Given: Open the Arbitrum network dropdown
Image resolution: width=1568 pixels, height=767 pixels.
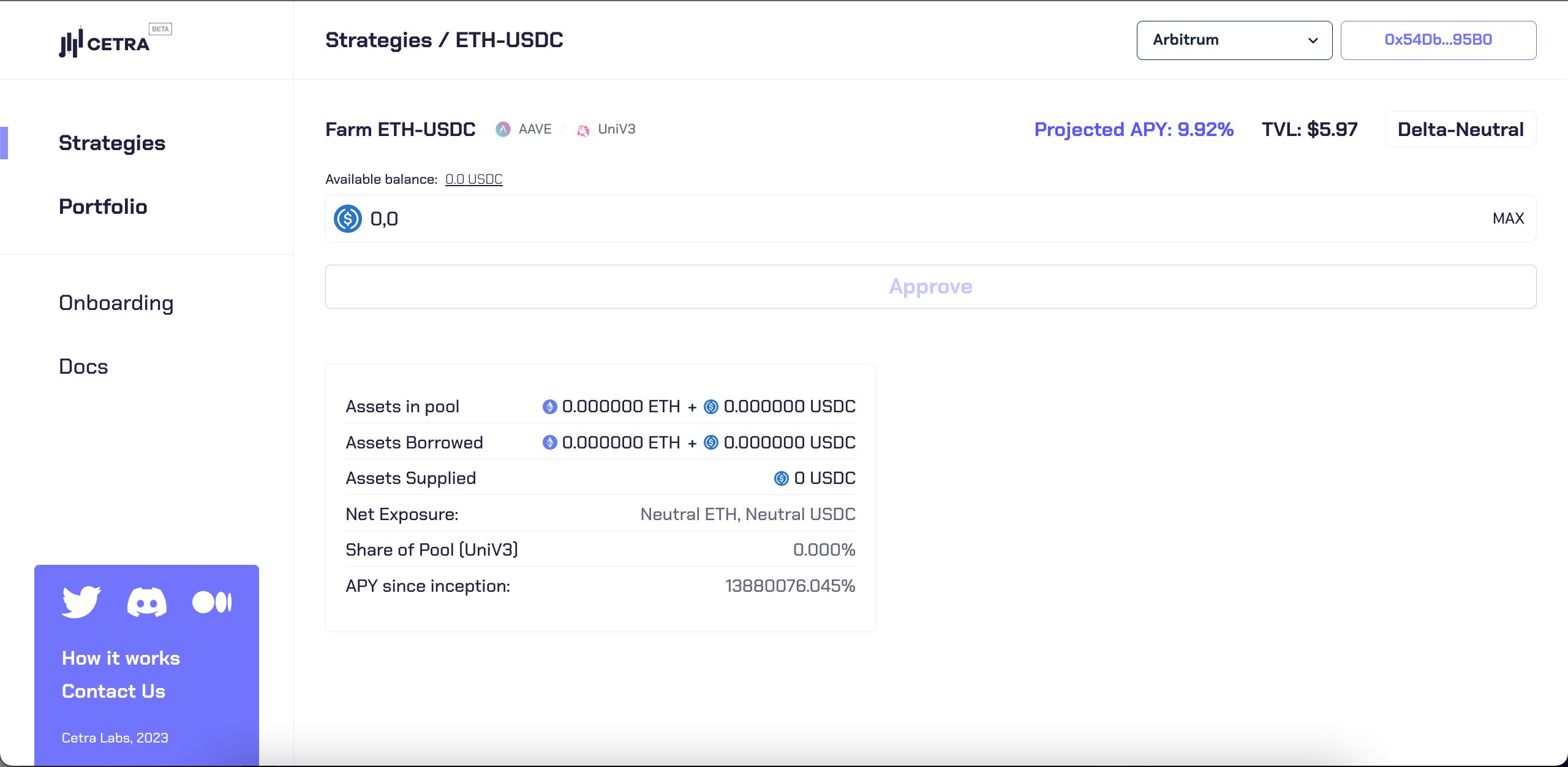Looking at the screenshot, I should [x=1234, y=40].
